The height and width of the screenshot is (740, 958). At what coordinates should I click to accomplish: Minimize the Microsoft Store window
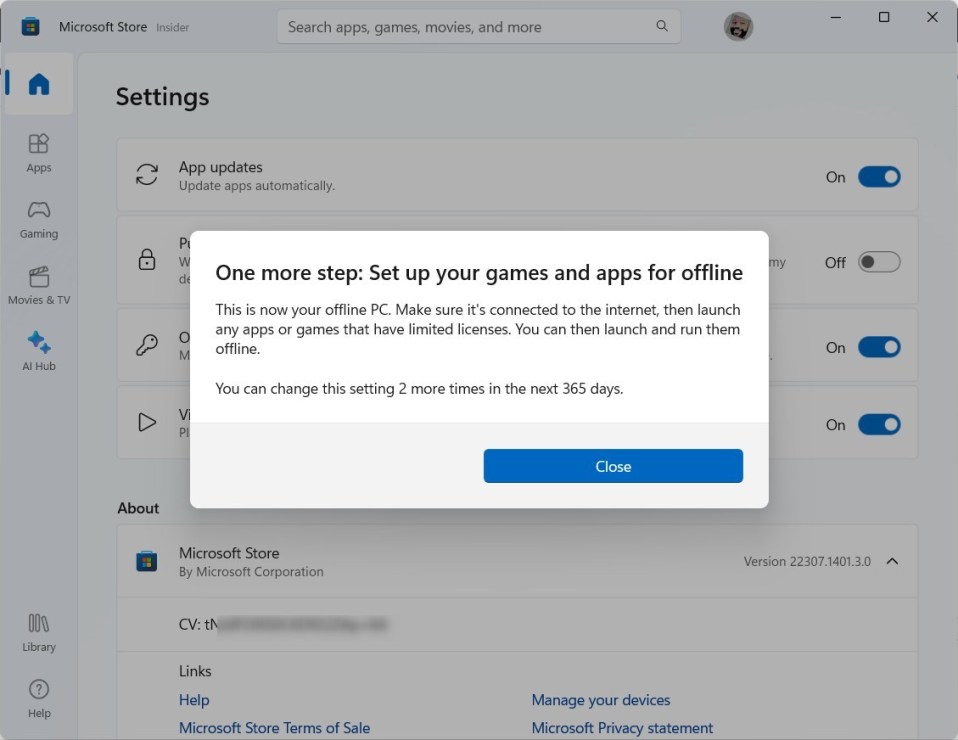[x=836, y=17]
